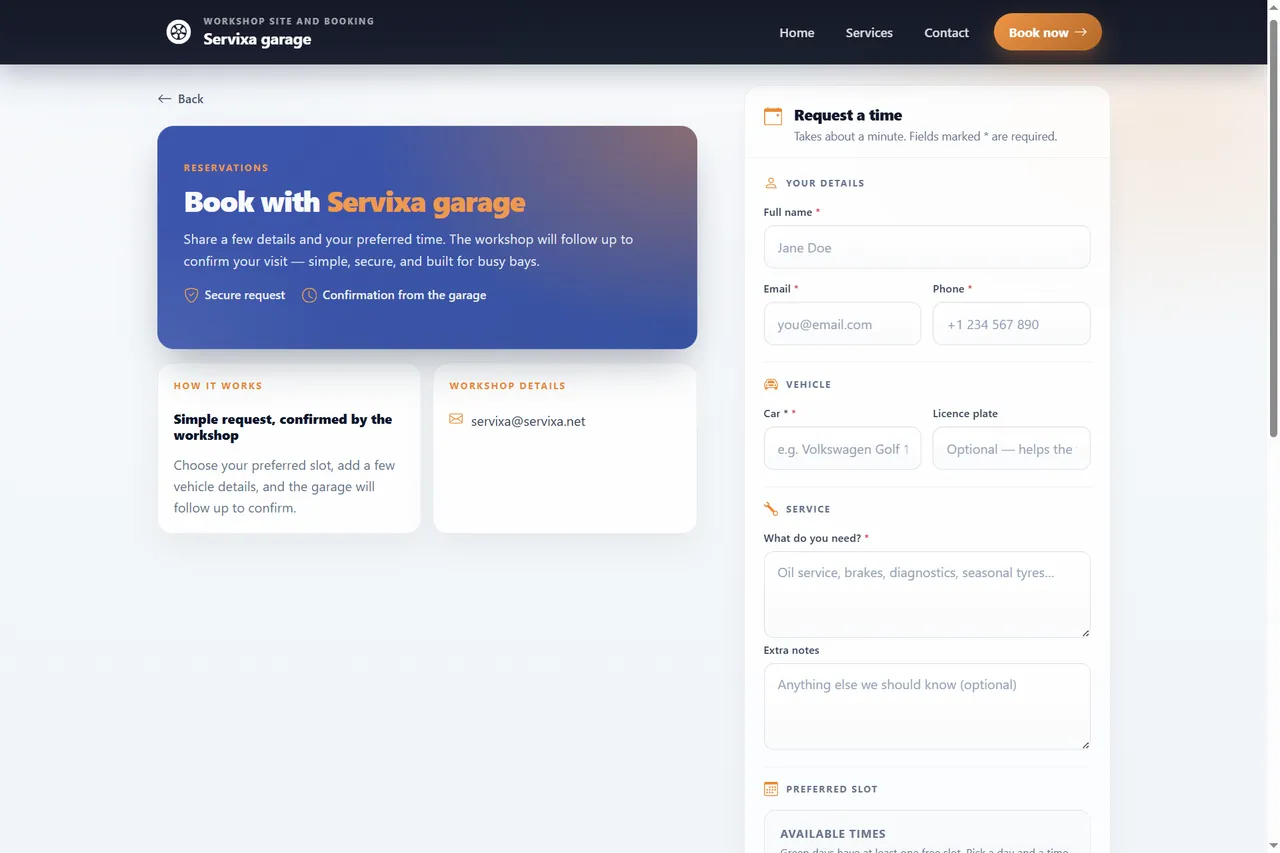This screenshot has height=853, width=1280.
Task: Click the Book with Servixa garage heading
Action: [x=354, y=202]
